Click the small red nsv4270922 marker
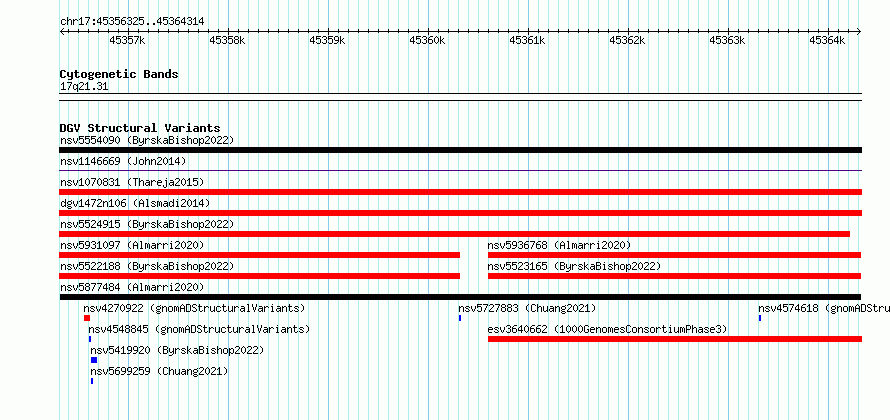 [x=87, y=318]
